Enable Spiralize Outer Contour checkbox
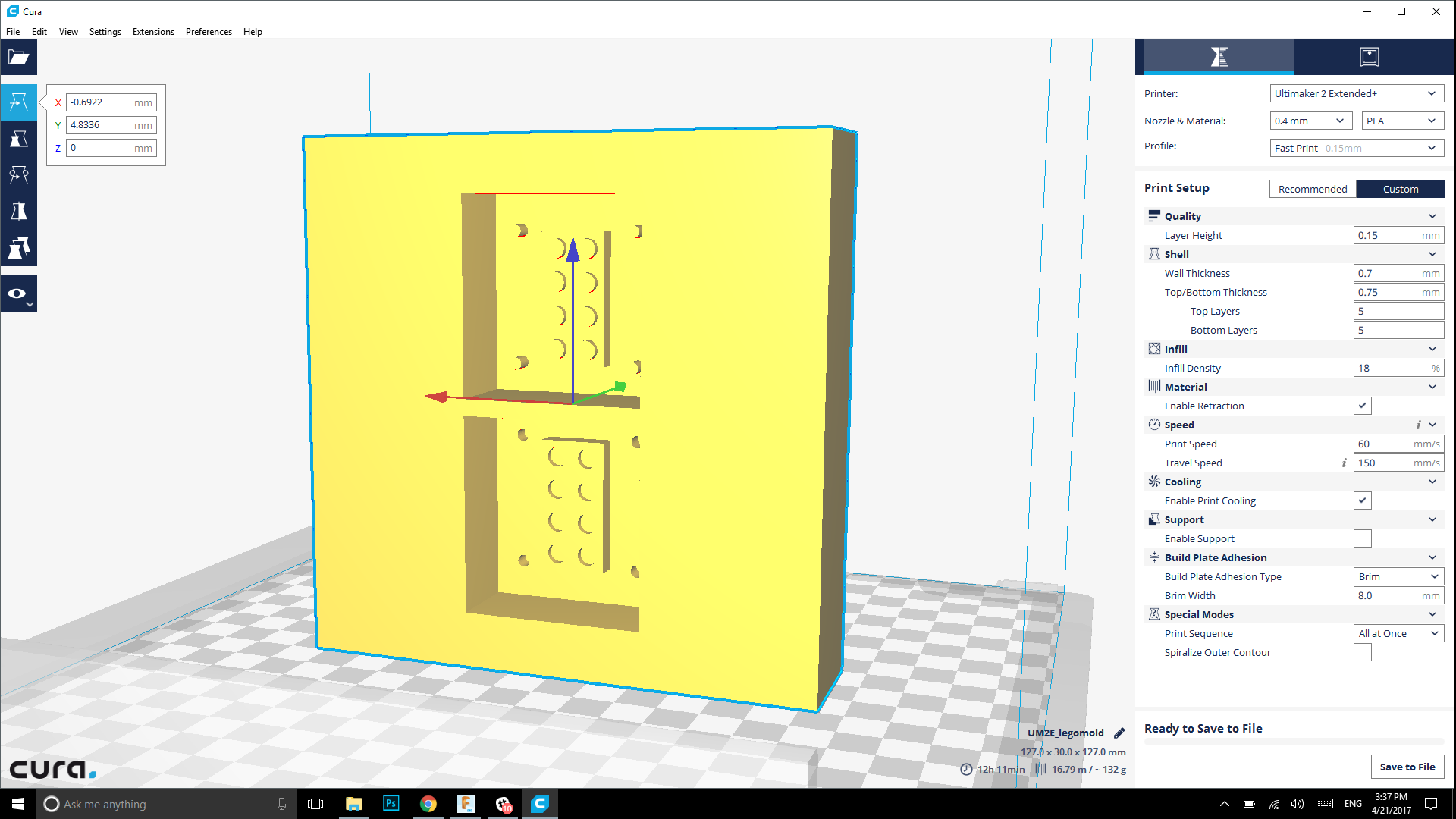Viewport: 1456px width, 819px height. pyautogui.click(x=1363, y=652)
